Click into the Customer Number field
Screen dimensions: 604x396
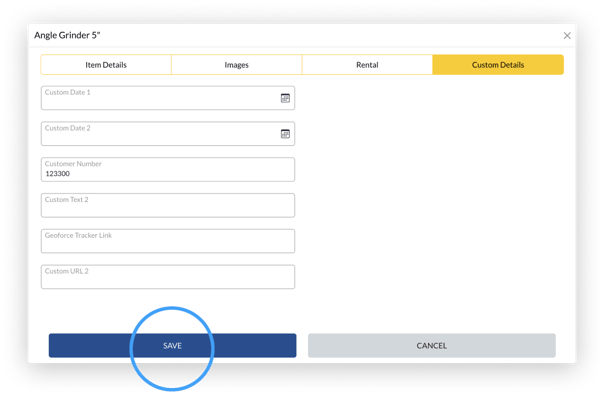[x=168, y=169]
